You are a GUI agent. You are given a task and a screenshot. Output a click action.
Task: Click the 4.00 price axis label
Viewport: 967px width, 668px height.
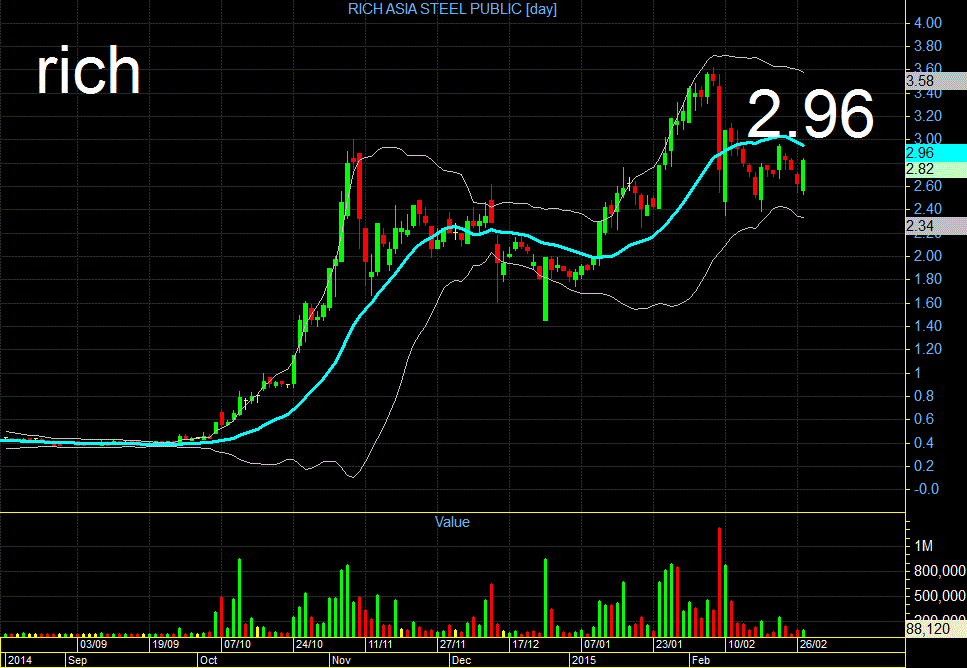tap(928, 23)
